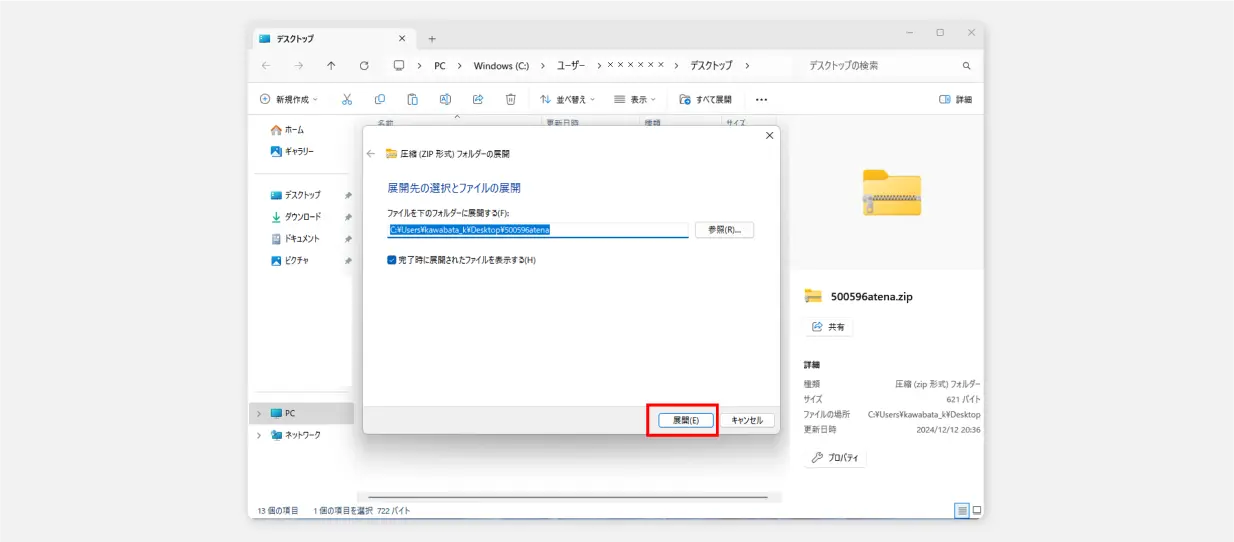Click the paste clipboard icon
Viewport: 1234px width, 542px height.
tap(412, 99)
